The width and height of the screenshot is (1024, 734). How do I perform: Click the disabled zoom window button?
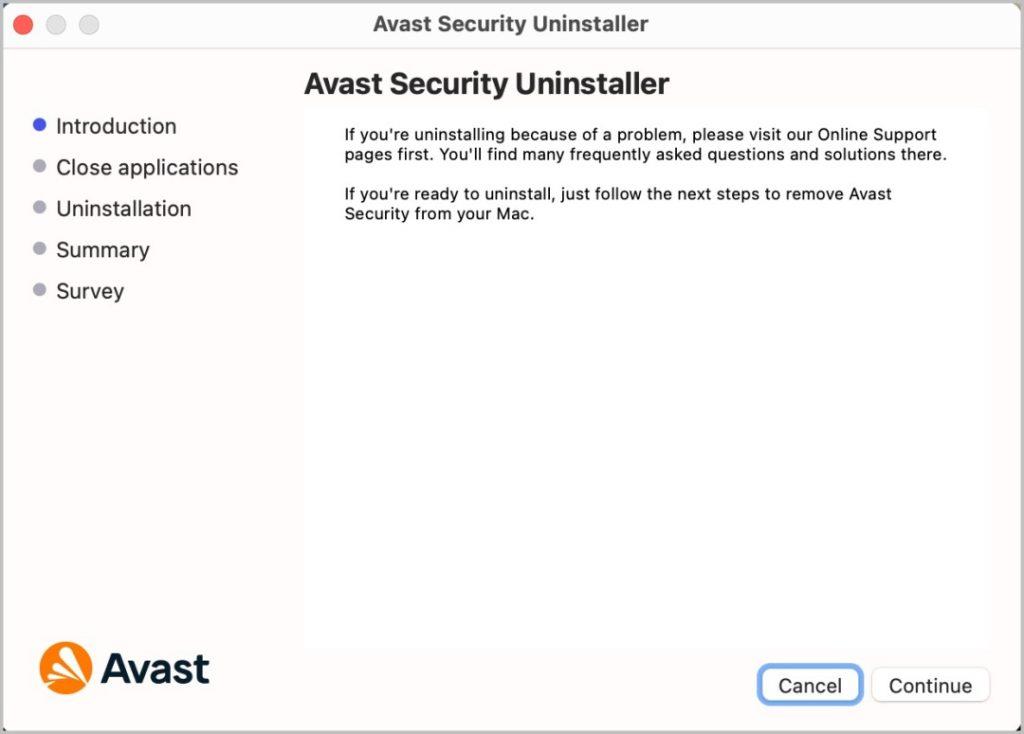(x=89, y=25)
